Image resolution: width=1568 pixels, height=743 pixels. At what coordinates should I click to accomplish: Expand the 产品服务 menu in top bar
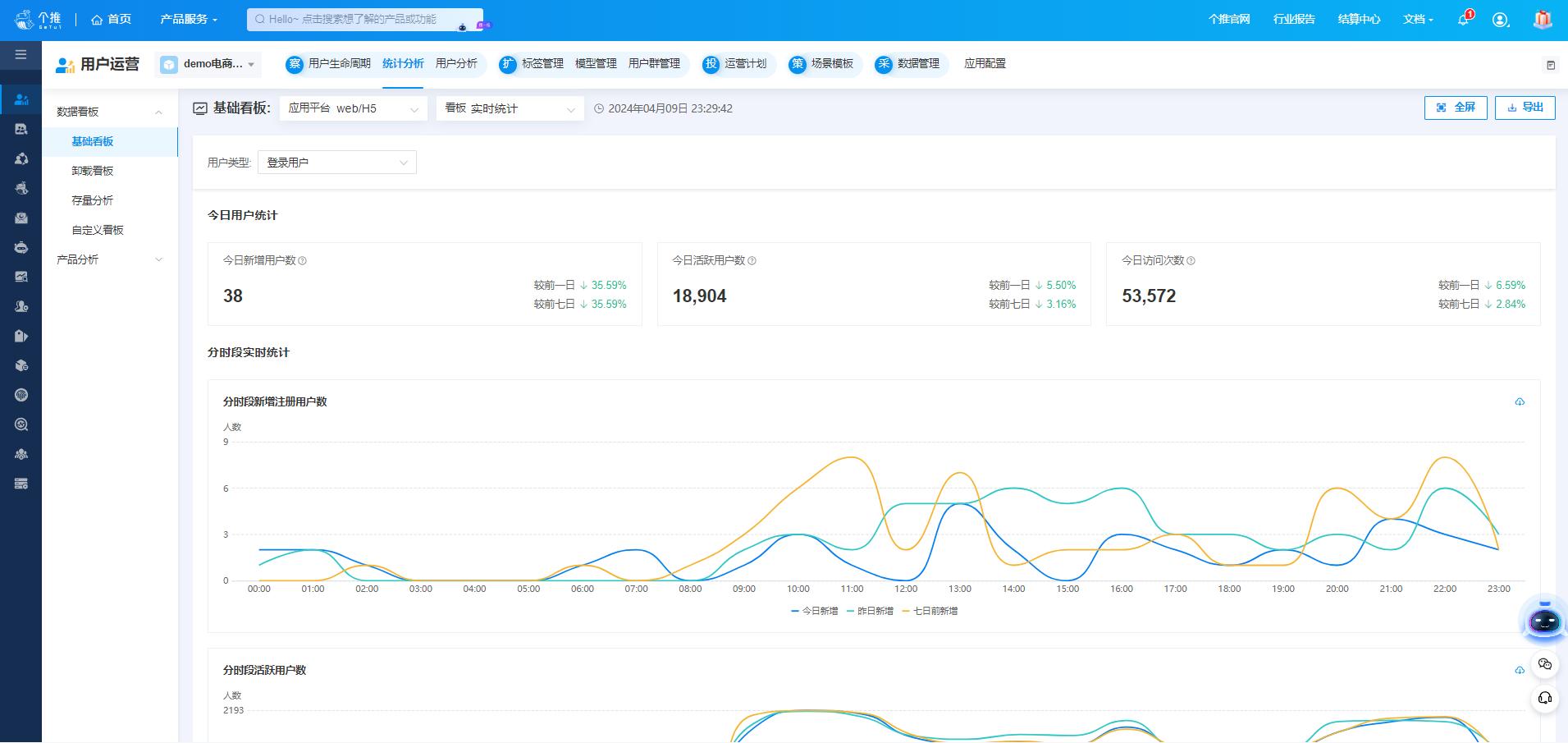[189, 19]
